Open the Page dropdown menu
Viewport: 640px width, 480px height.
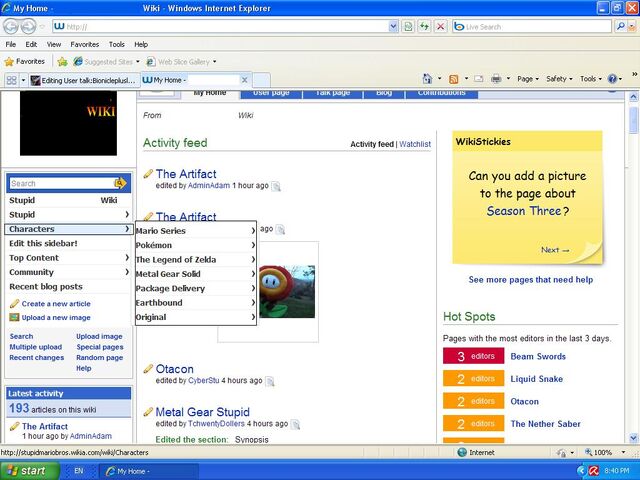tap(528, 79)
